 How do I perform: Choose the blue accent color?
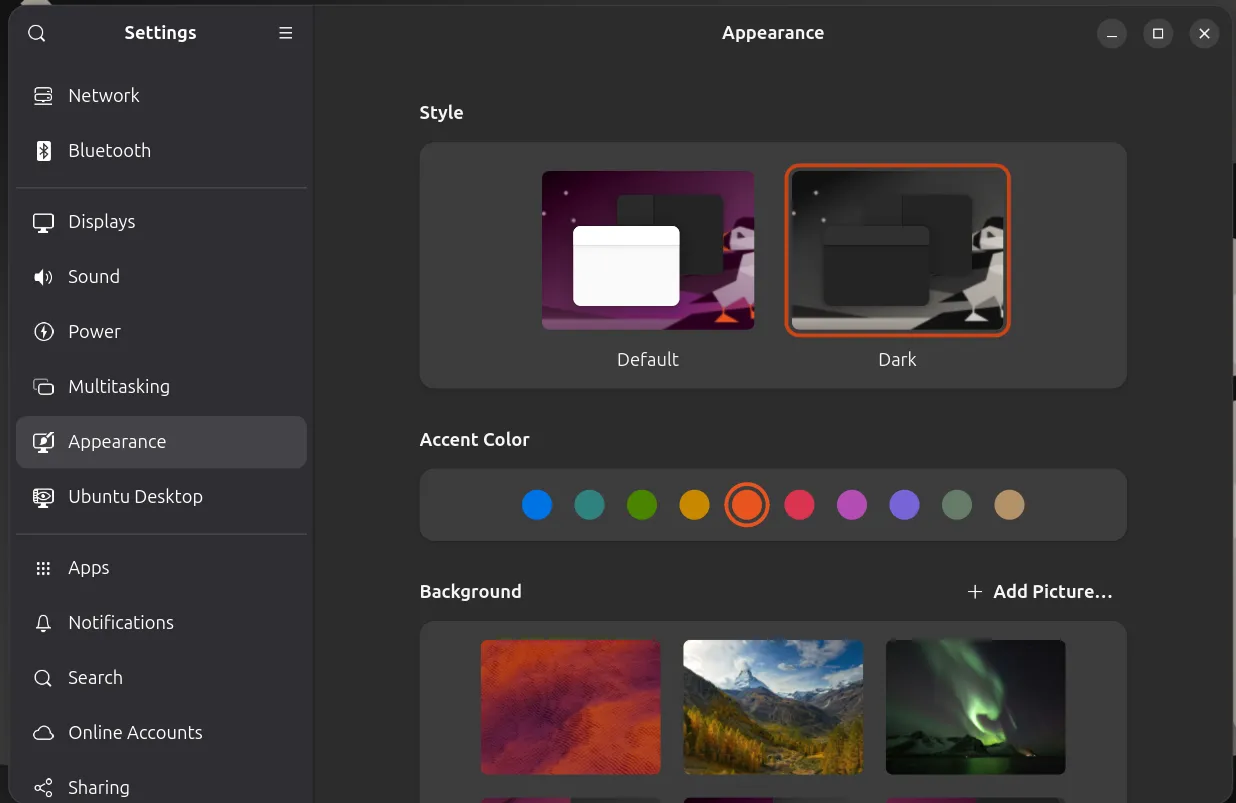pyautogui.click(x=537, y=505)
